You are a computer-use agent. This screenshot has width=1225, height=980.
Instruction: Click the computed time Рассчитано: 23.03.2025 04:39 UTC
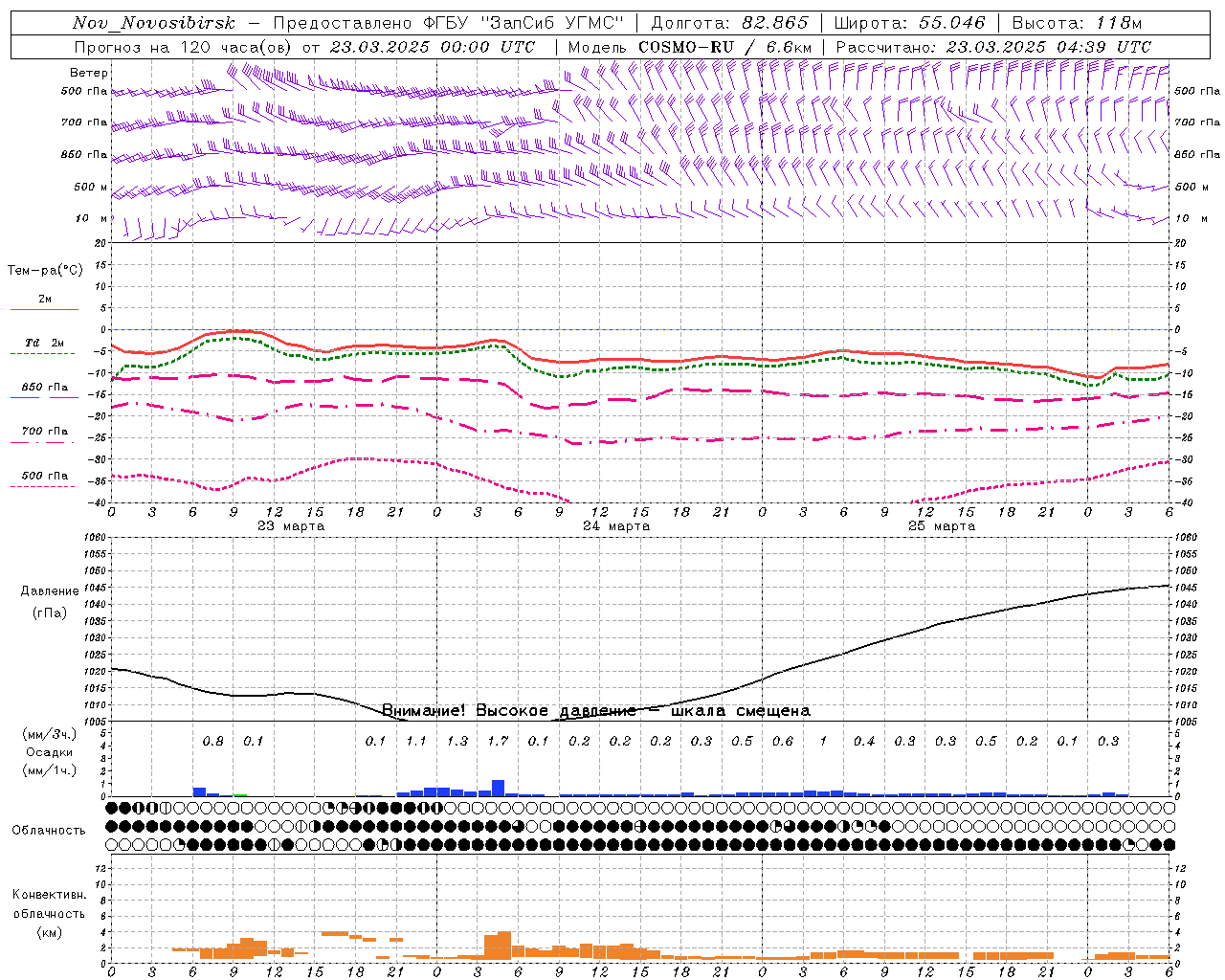pos(993,47)
